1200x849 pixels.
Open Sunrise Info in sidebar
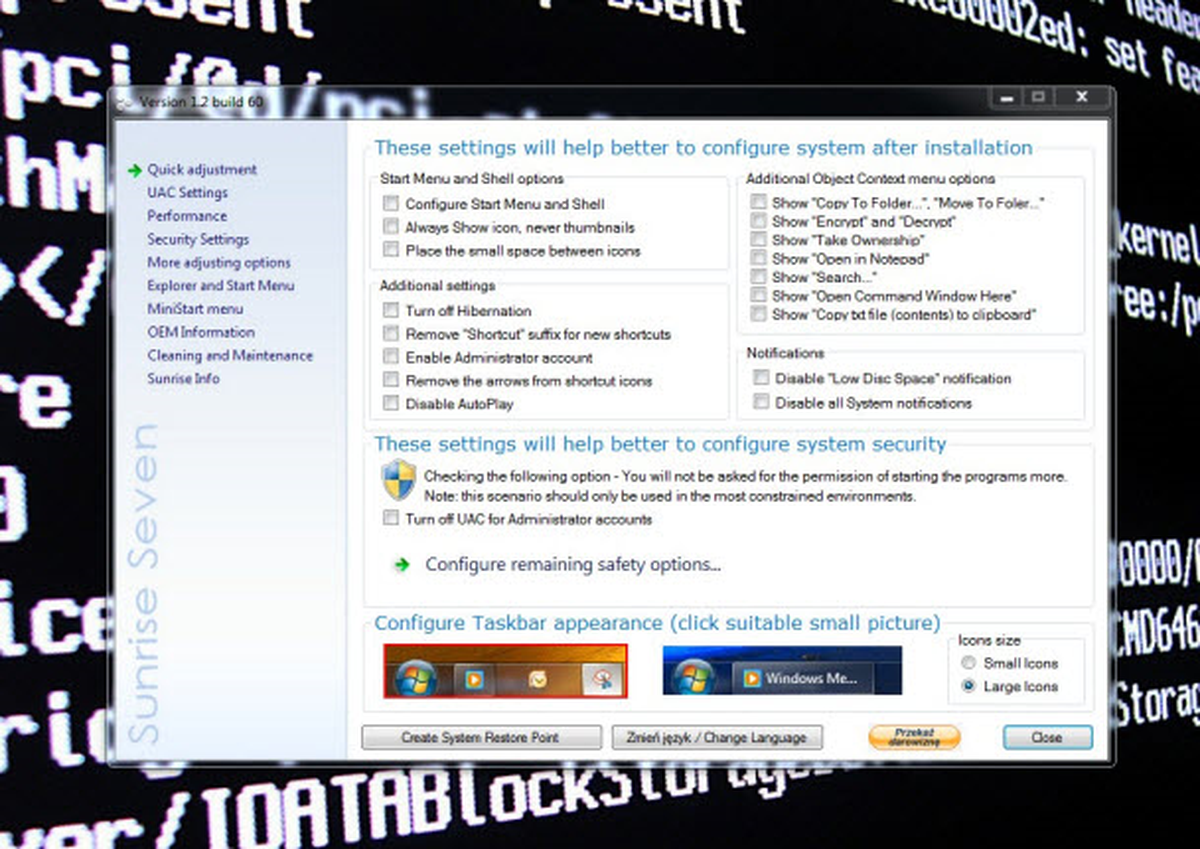[183, 379]
